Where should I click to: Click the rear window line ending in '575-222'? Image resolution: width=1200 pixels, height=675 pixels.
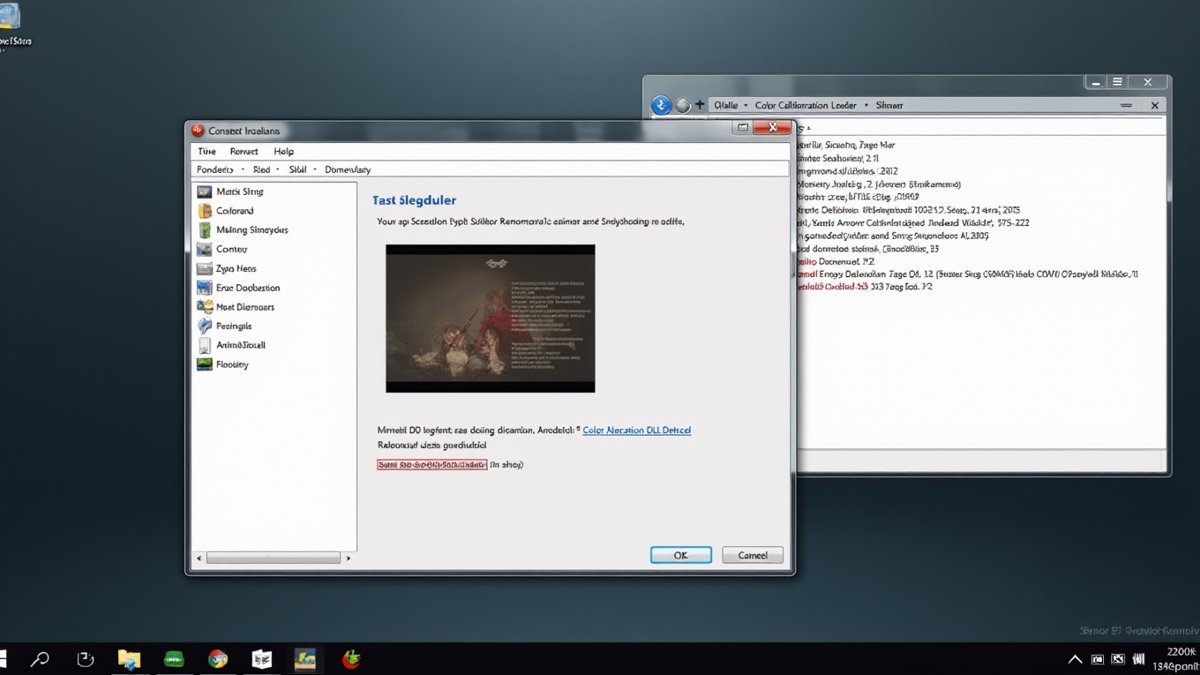tap(913, 223)
